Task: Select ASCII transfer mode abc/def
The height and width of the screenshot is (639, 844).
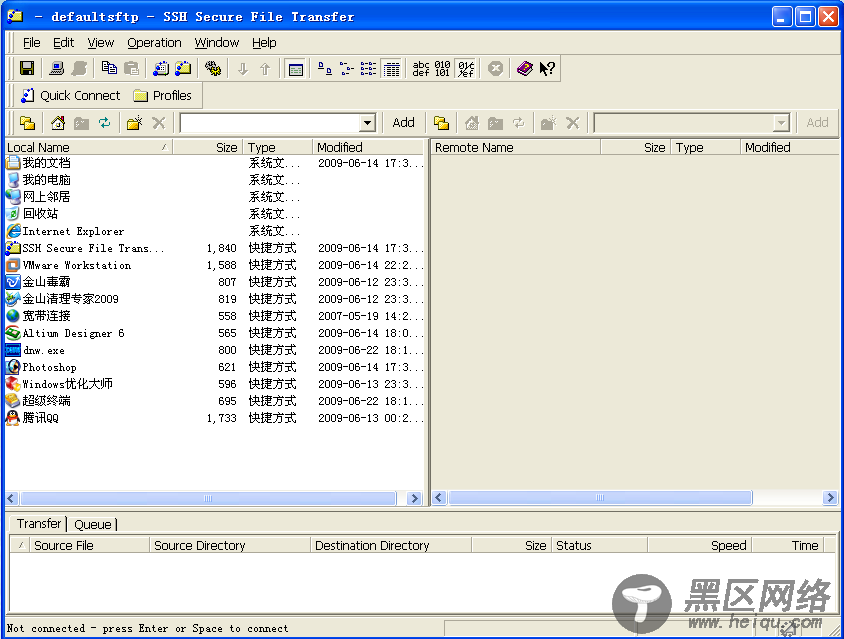Action: click(421, 68)
